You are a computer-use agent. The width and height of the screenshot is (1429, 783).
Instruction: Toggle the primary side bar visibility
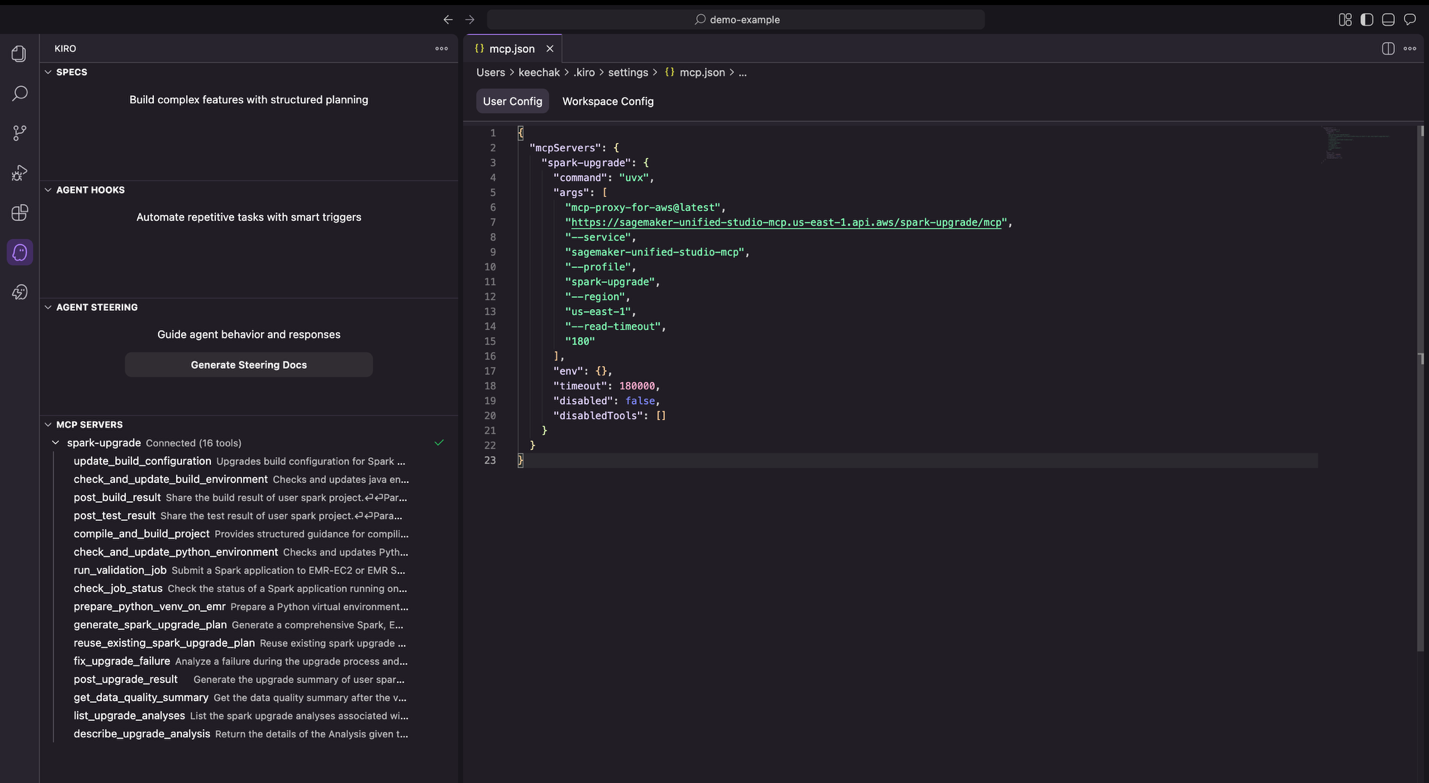[1367, 20]
